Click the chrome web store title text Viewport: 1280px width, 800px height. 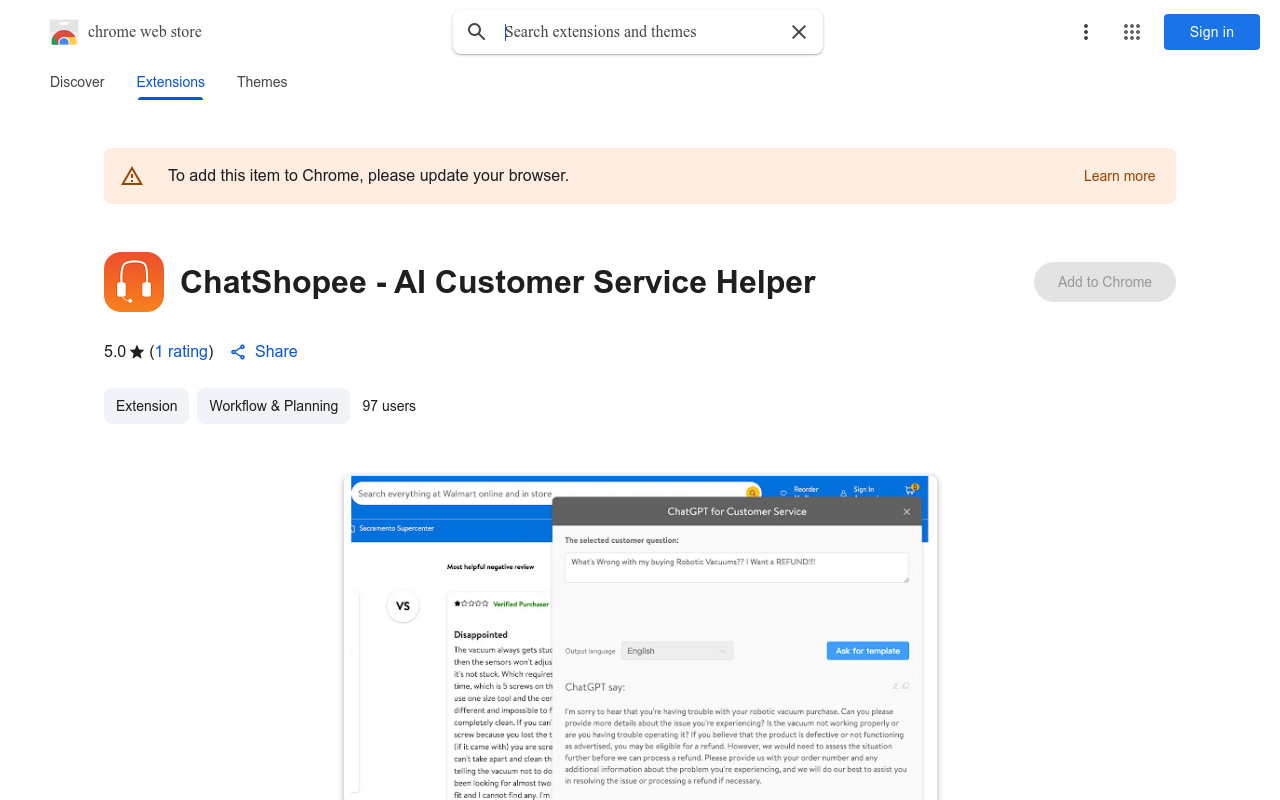[145, 32]
